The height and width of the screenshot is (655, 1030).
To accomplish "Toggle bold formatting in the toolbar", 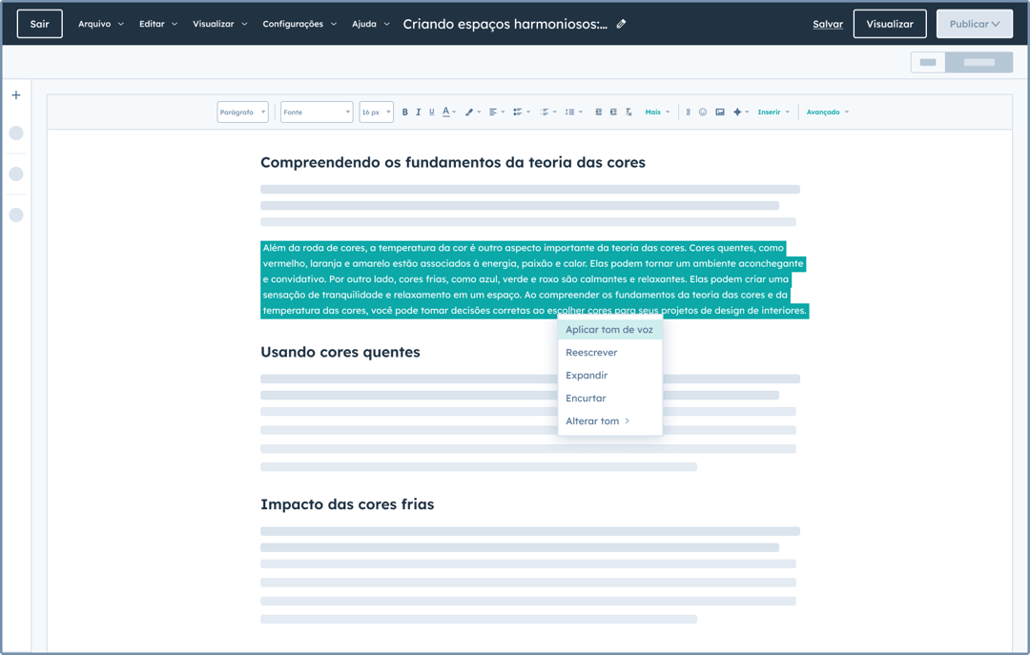I will [x=405, y=111].
